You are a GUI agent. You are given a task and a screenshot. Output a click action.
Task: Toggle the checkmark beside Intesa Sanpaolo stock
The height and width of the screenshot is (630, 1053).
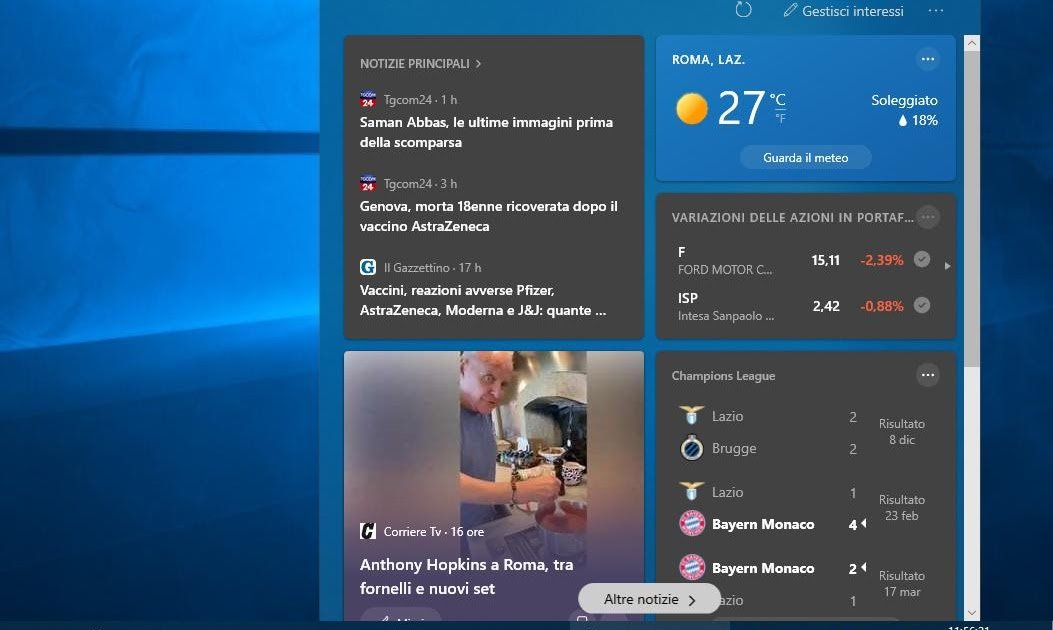coord(921,305)
